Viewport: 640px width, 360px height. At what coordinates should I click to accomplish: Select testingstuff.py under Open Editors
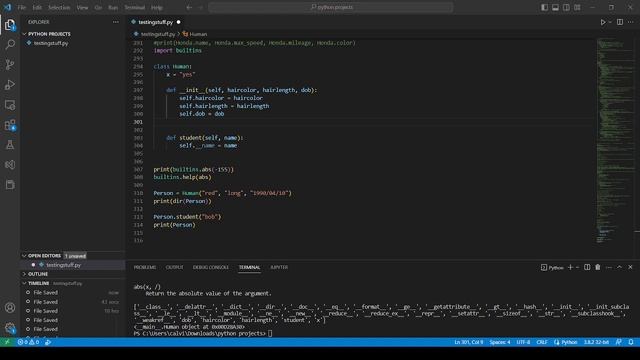[73, 265]
